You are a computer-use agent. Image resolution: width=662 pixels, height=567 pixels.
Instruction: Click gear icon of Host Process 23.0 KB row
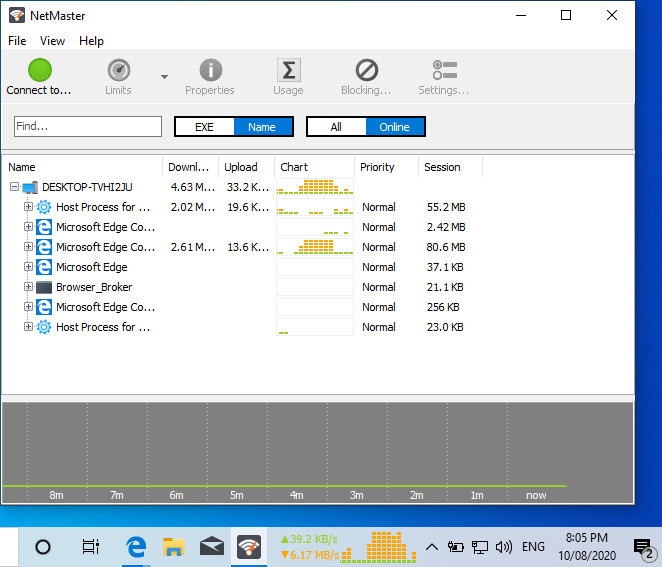(x=44, y=327)
